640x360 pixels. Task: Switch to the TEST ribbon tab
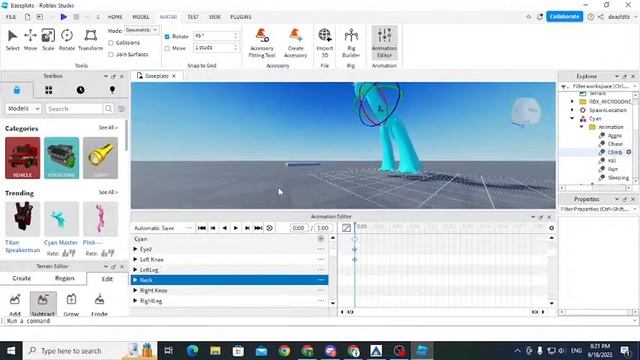tap(193, 17)
